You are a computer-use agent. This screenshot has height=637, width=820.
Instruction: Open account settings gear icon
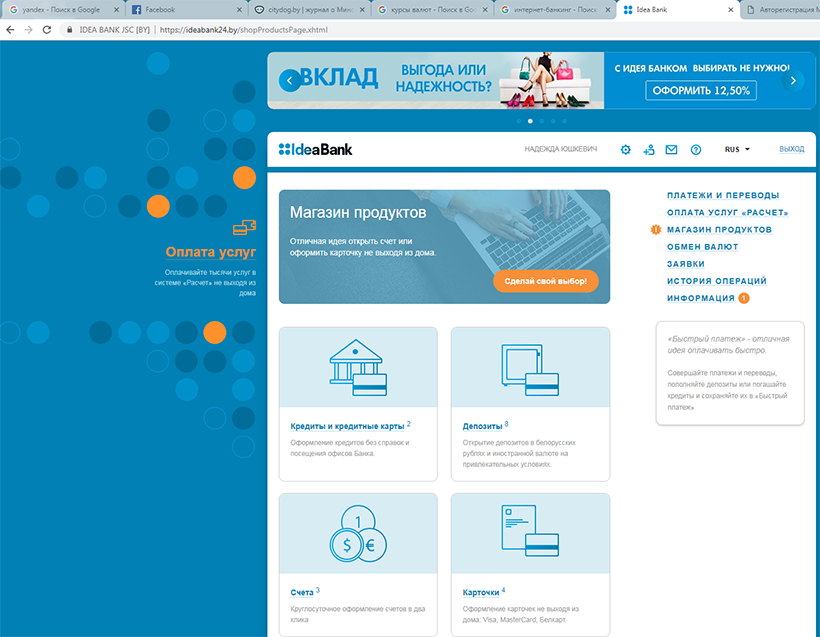(626, 150)
